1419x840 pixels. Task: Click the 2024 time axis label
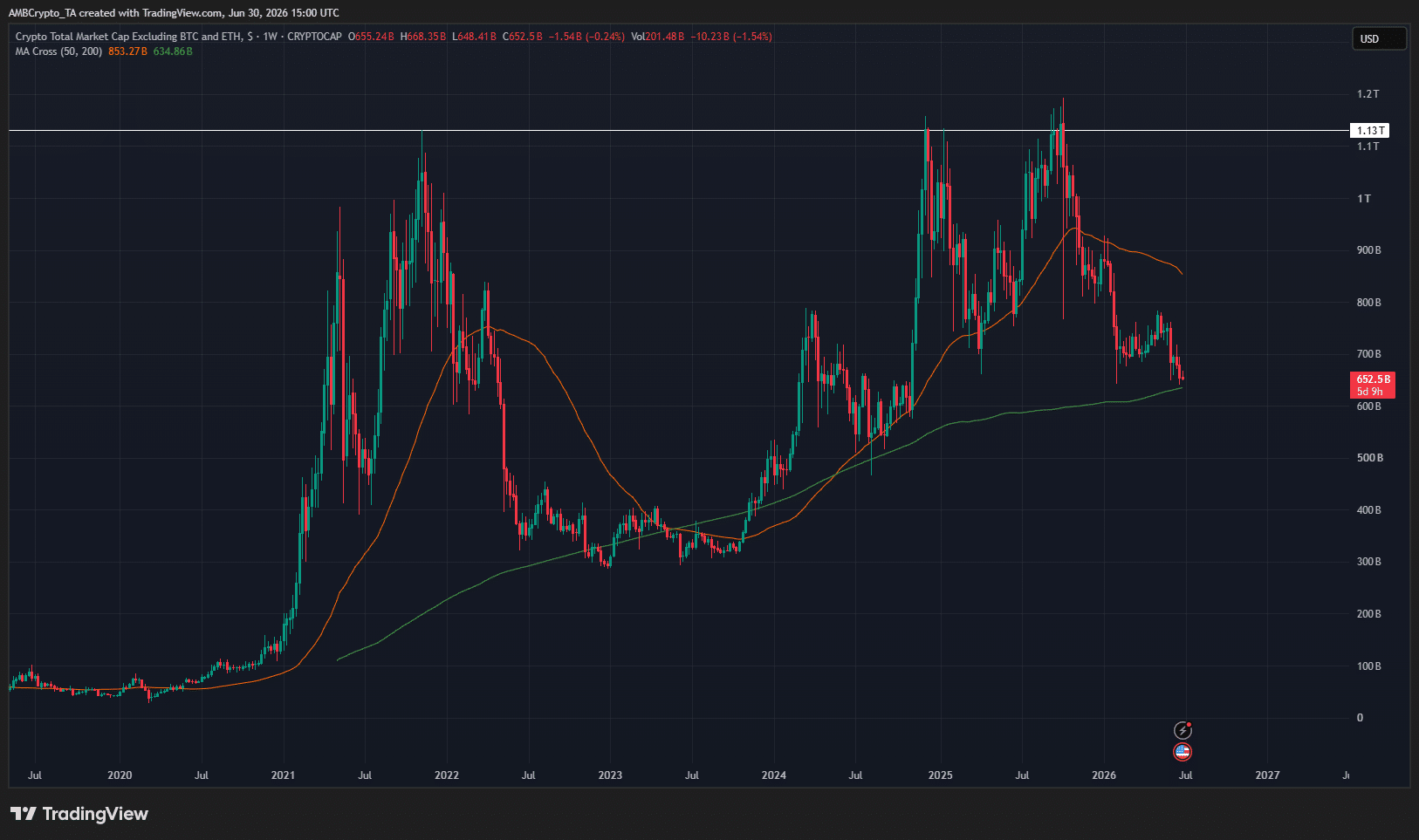click(774, 775)
